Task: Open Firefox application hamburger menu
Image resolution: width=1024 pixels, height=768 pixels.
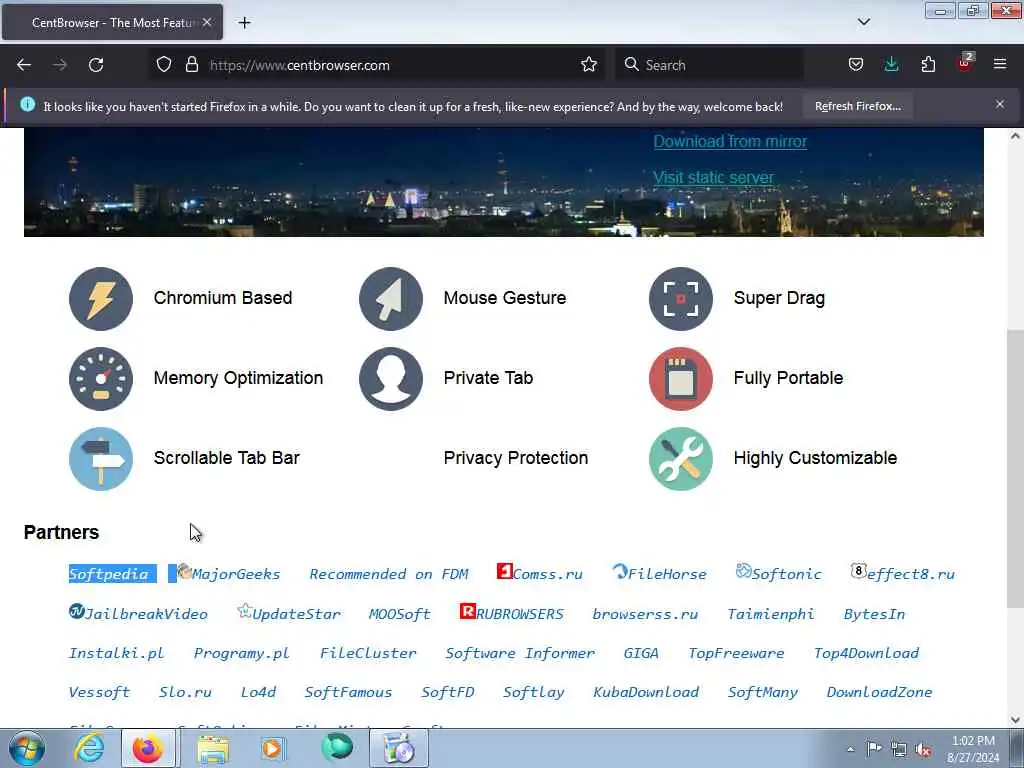Action: (1000, 64)
